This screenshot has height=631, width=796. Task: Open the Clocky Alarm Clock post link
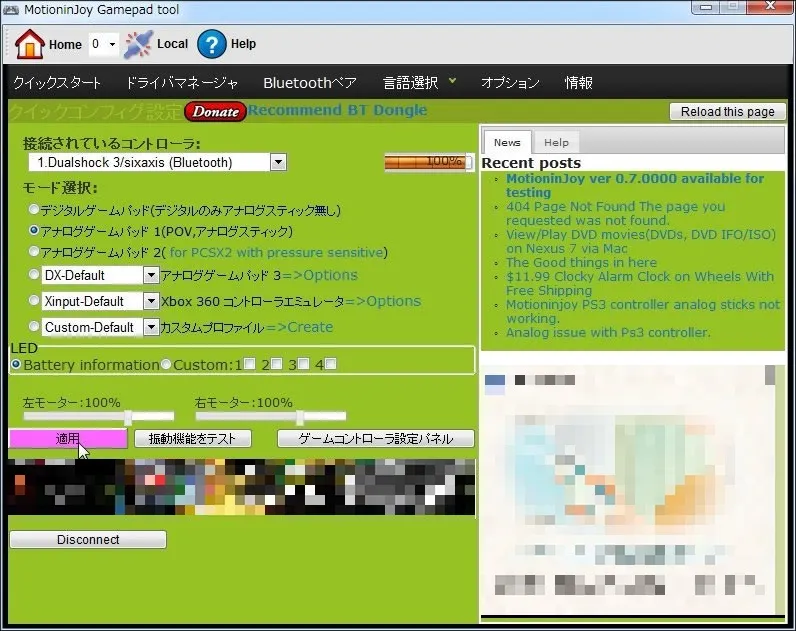[x=640, y=283]
